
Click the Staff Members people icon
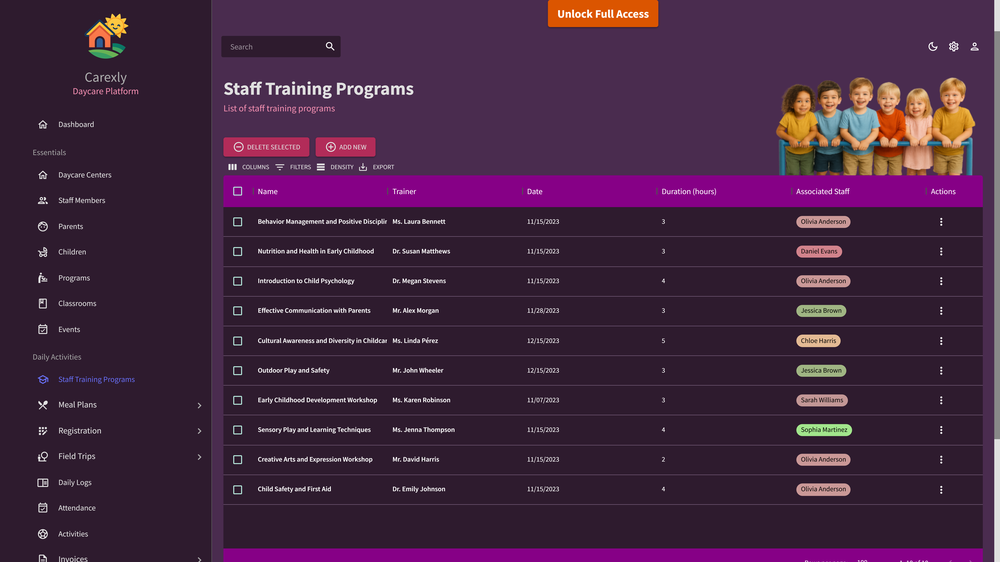tap(43, 200)
